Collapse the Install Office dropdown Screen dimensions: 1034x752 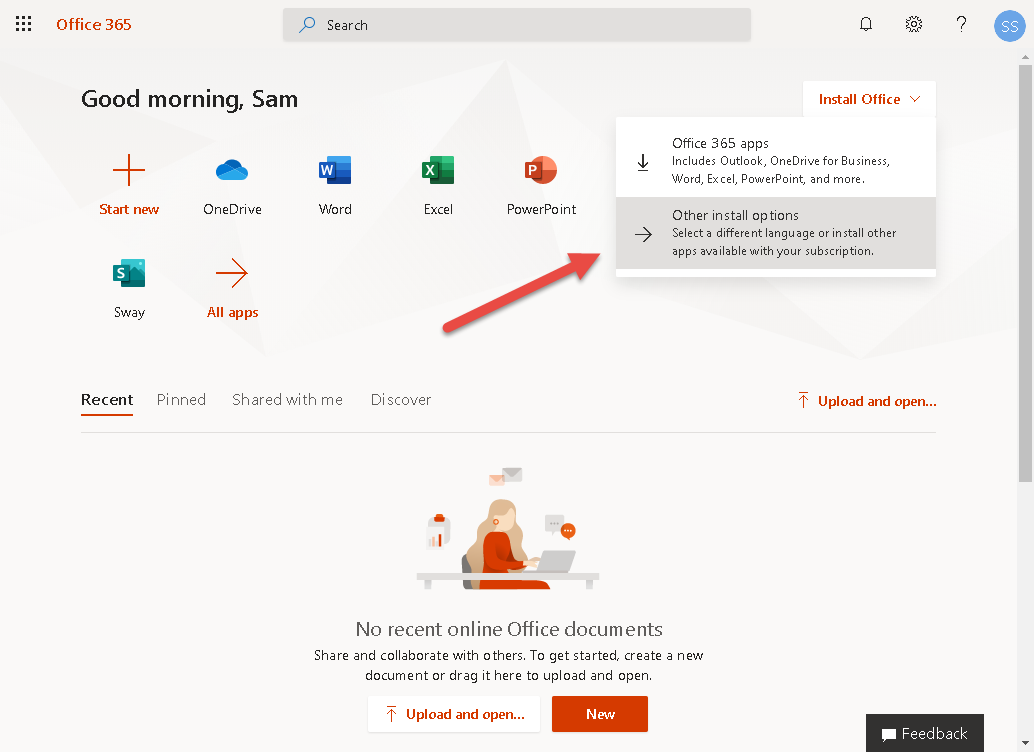pyautogui.click(x=869, y=99)
